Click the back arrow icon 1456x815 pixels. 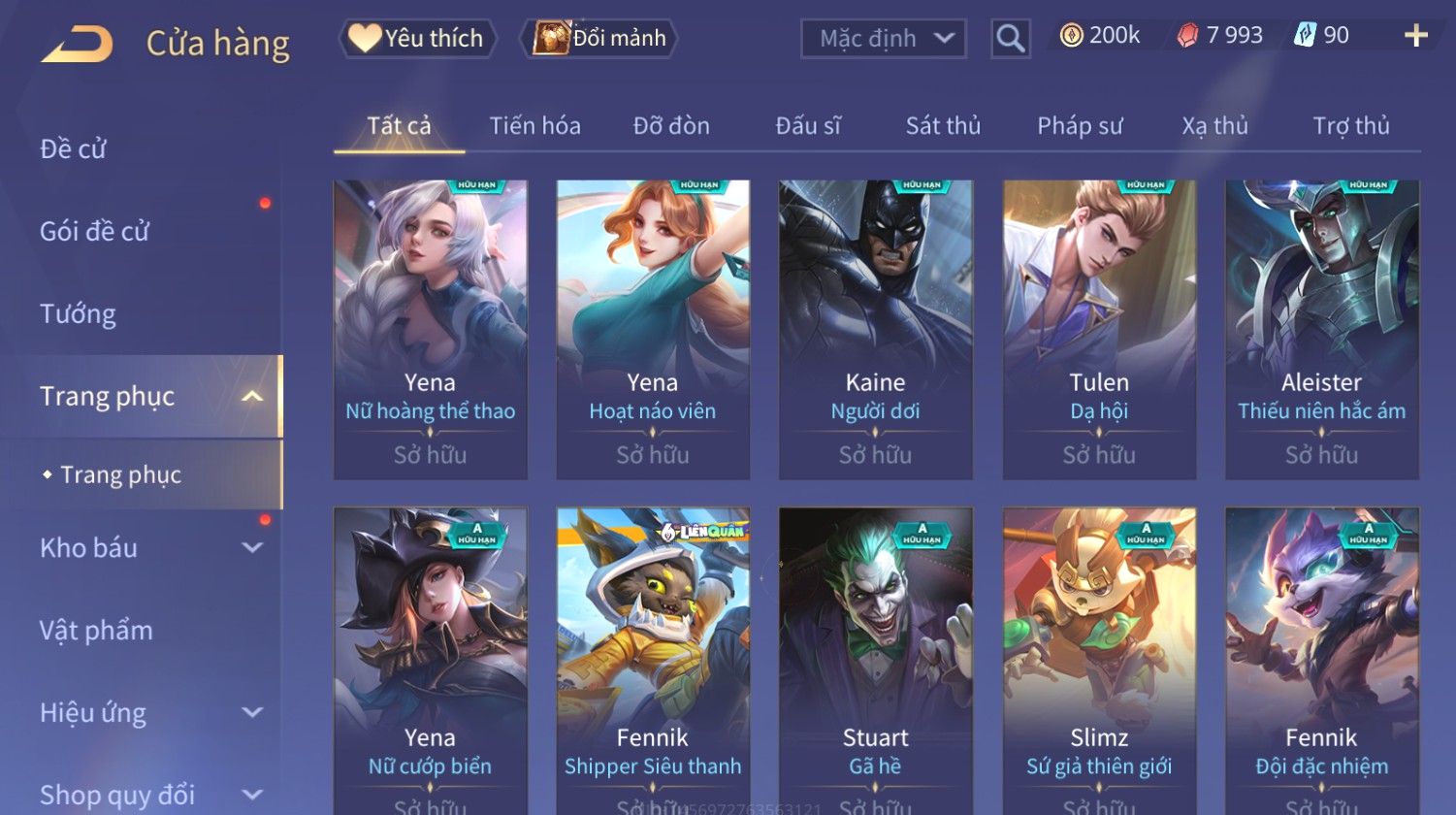pyautogui.click(x=77, y=45)
